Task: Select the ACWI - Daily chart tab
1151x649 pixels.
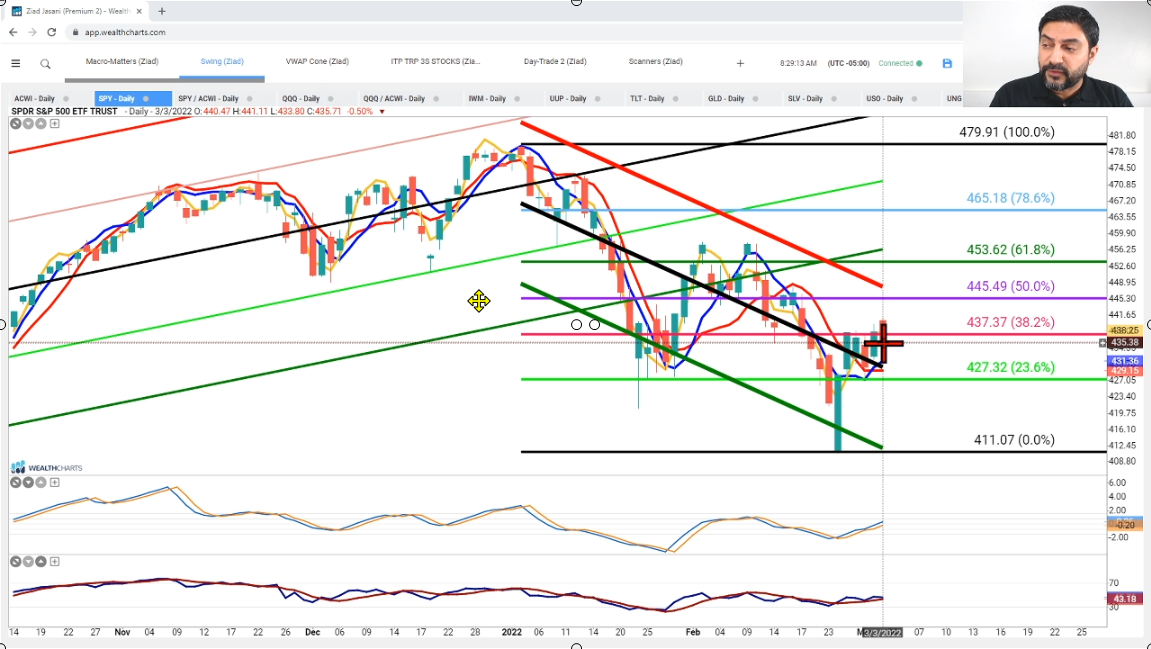Action: tap(35, 98)
